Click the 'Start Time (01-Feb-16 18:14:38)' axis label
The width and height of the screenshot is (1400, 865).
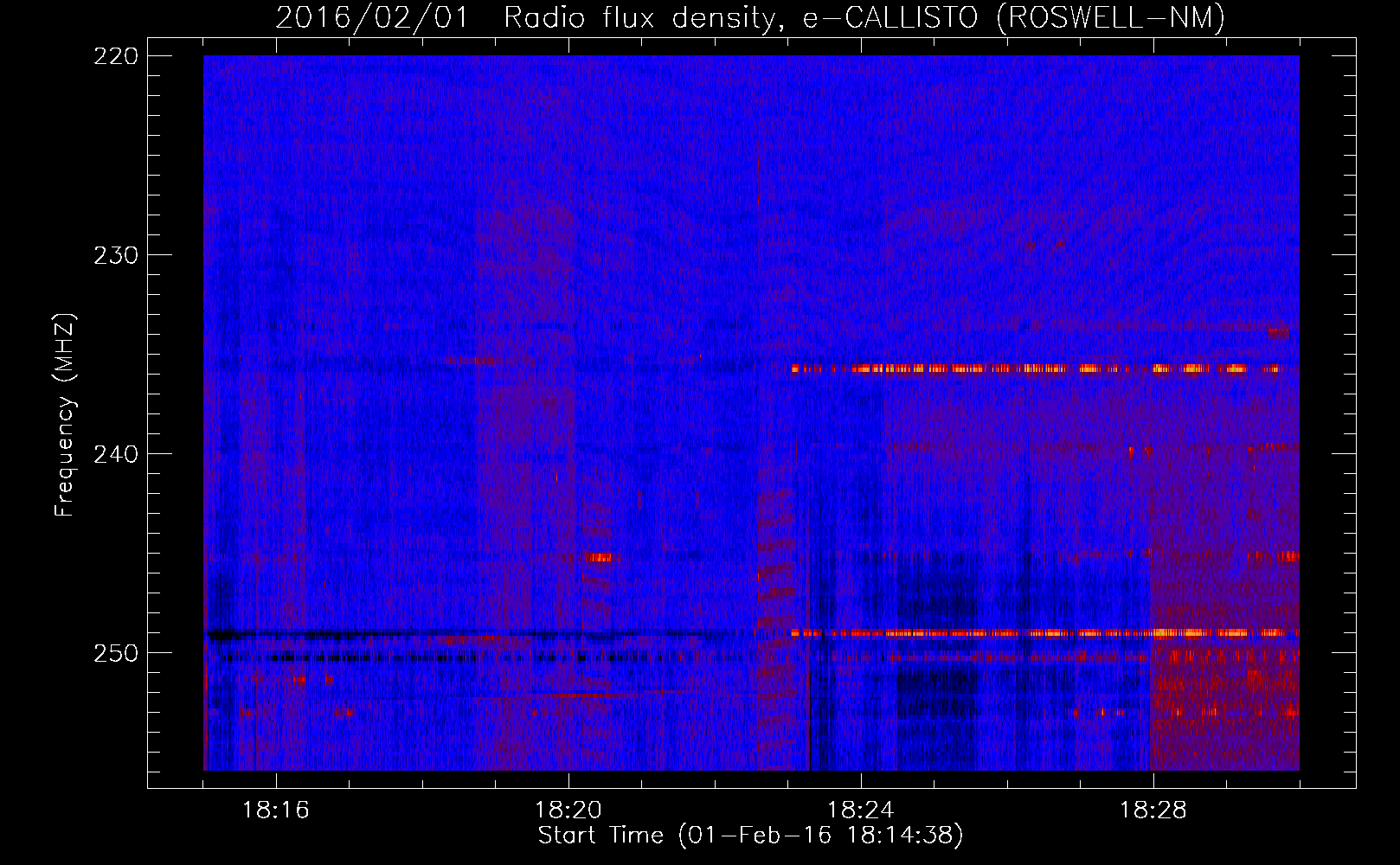pos(750,836)
